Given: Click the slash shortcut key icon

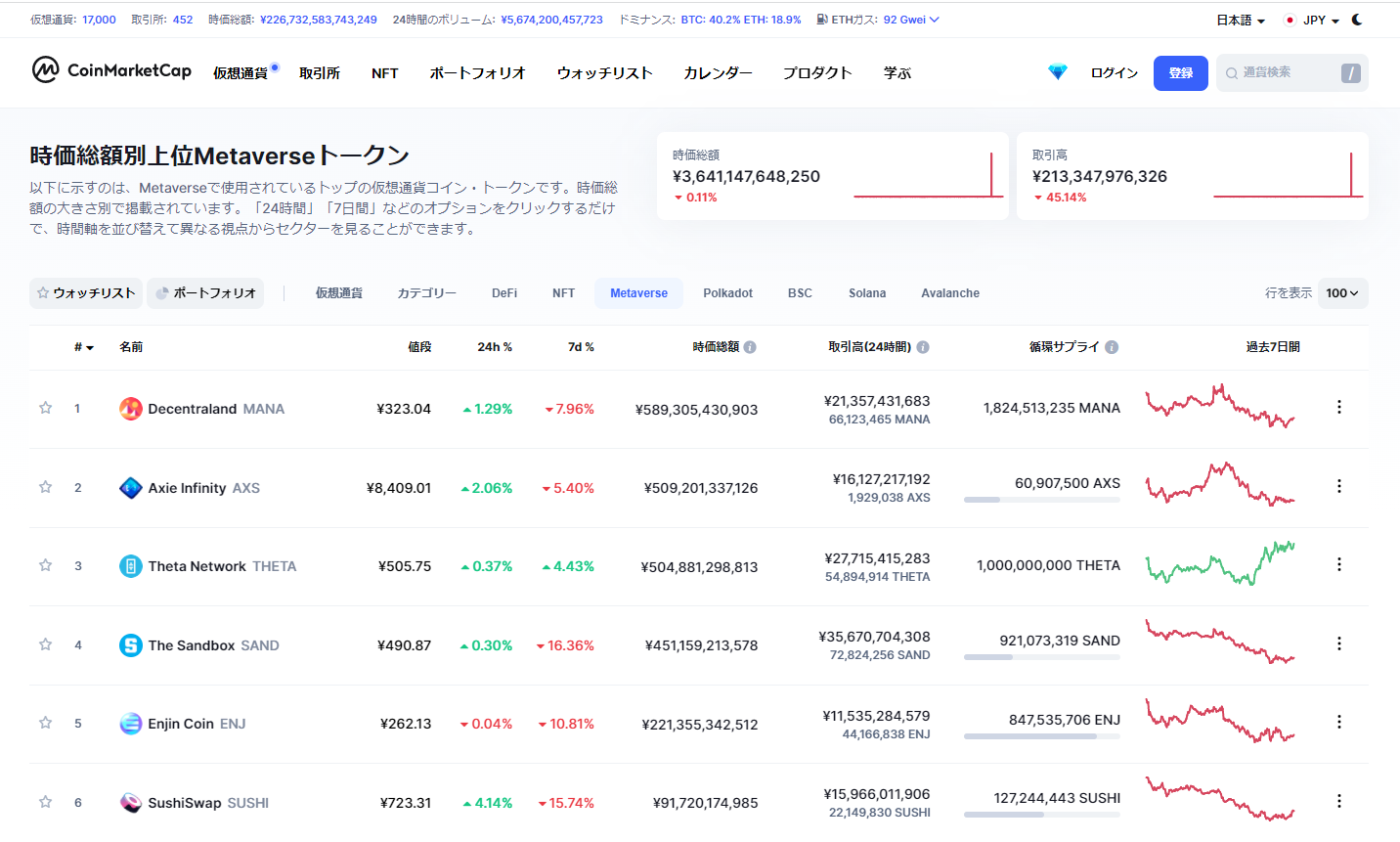Looking at the screenshot, I should pyautogui.click(x=1351, y=73).
